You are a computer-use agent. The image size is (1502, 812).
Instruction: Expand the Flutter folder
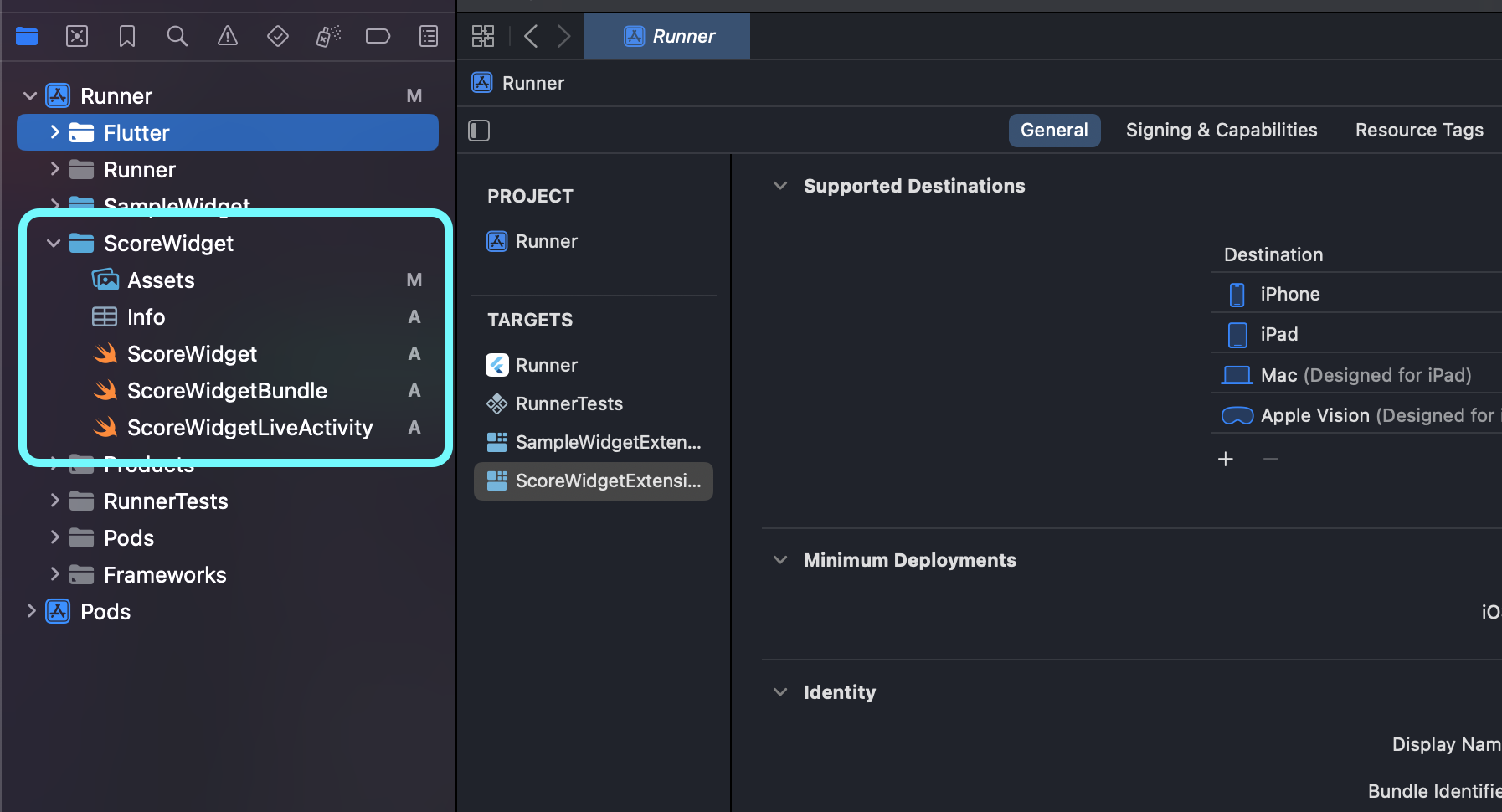(54, 132)
